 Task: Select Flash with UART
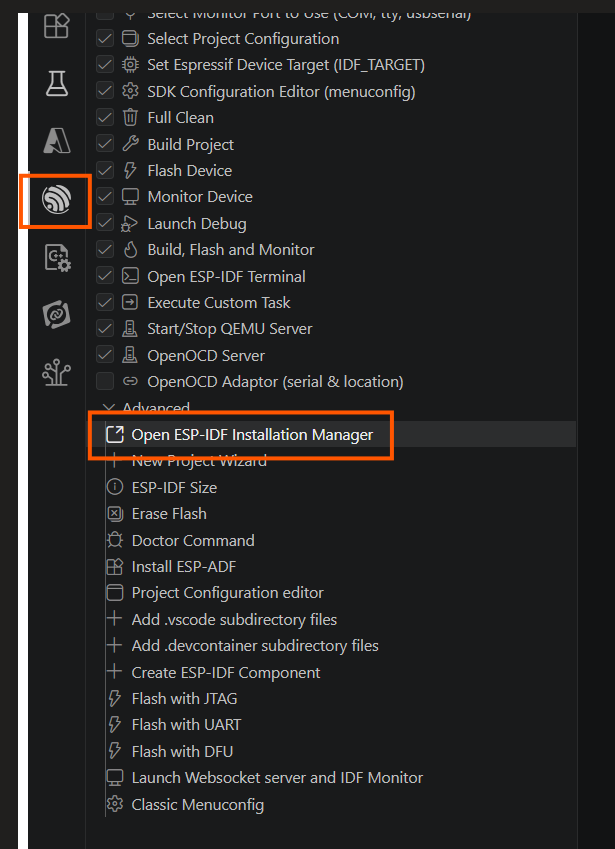pyautogui.click(x=186, y=724)
